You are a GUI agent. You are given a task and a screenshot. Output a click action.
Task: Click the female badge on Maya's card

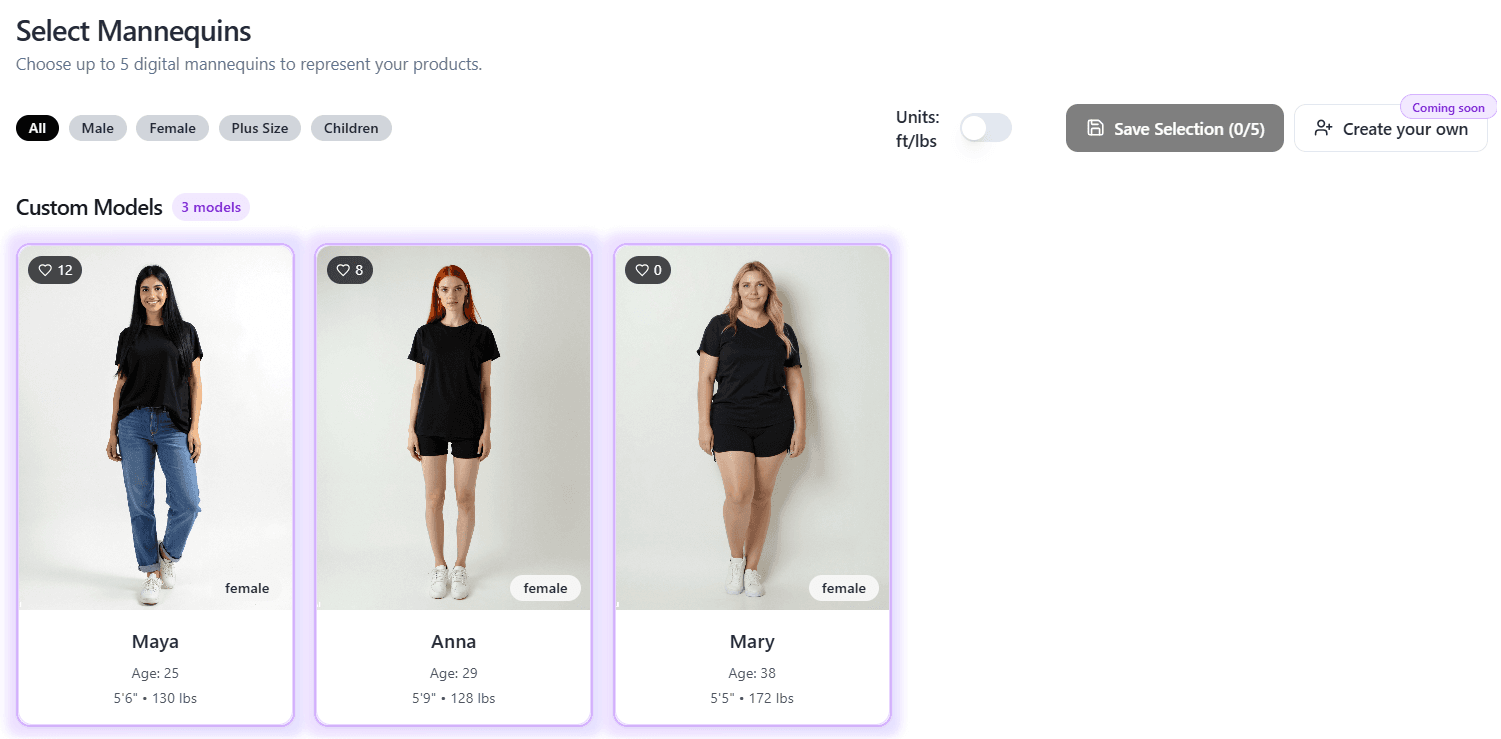pyautogui.click(x=247, y=588)
